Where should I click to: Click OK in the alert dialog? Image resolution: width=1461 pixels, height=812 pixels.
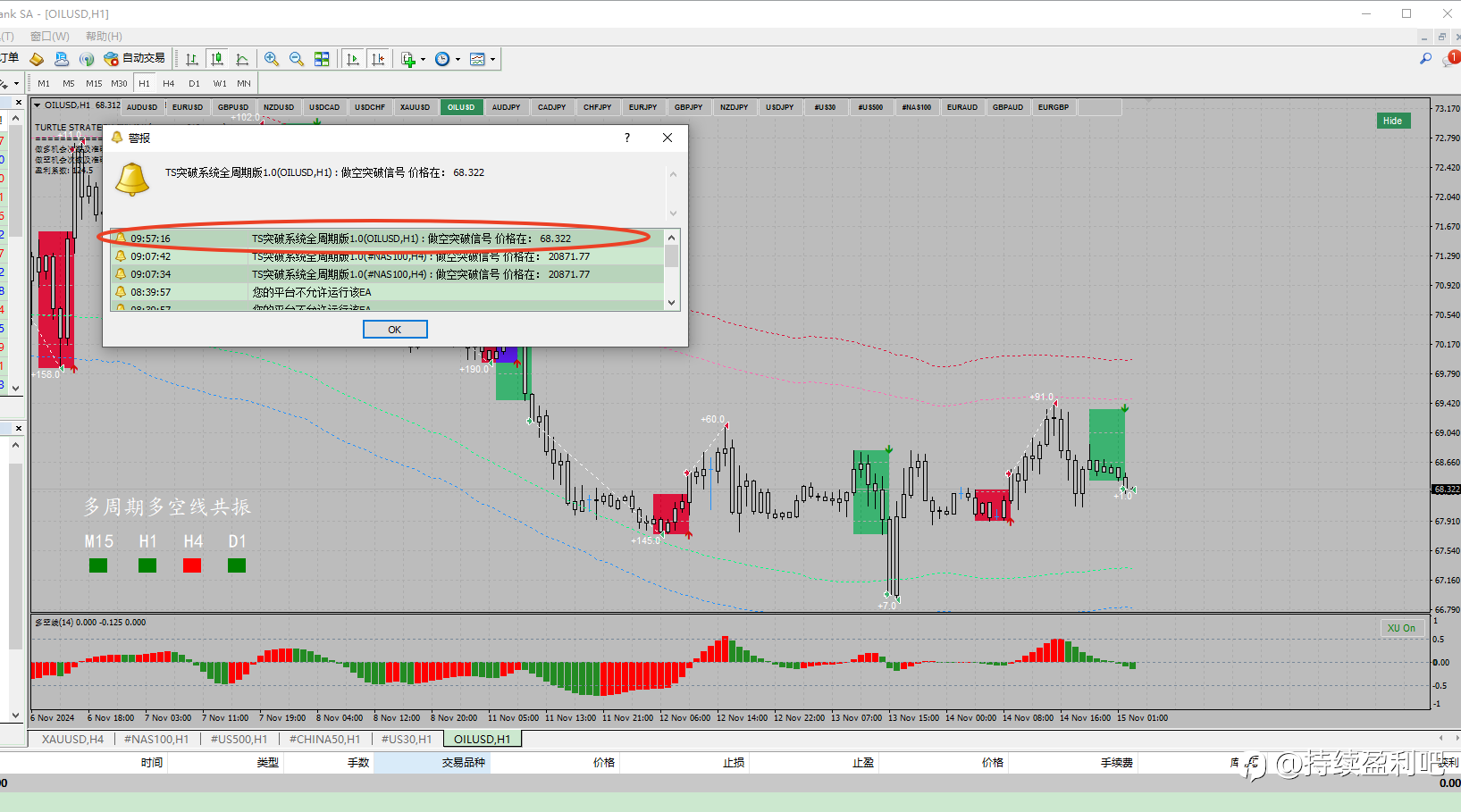(x=395, y=330)
